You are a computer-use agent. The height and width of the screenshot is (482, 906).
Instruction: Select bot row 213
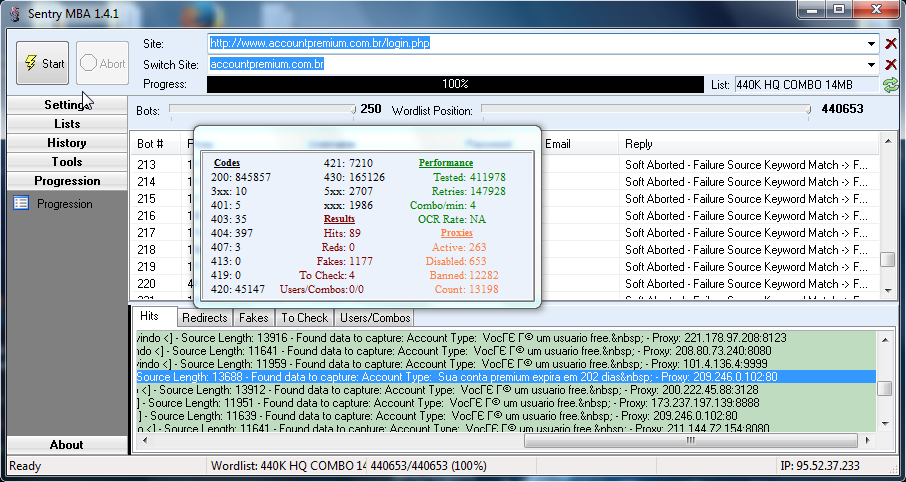[504, 165]
